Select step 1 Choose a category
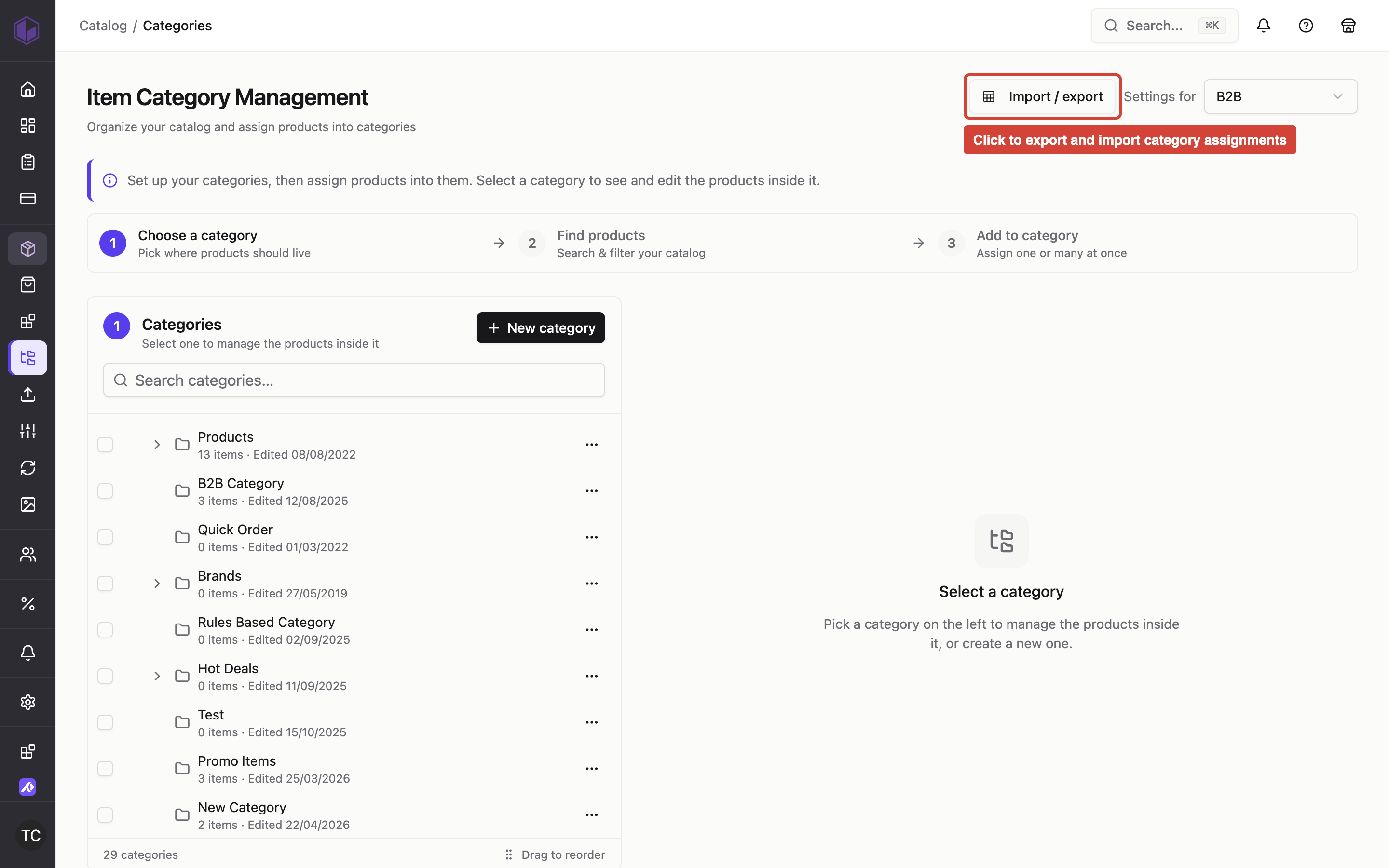The width and height of the screenshot is (1389, 868). click(205, 244)
